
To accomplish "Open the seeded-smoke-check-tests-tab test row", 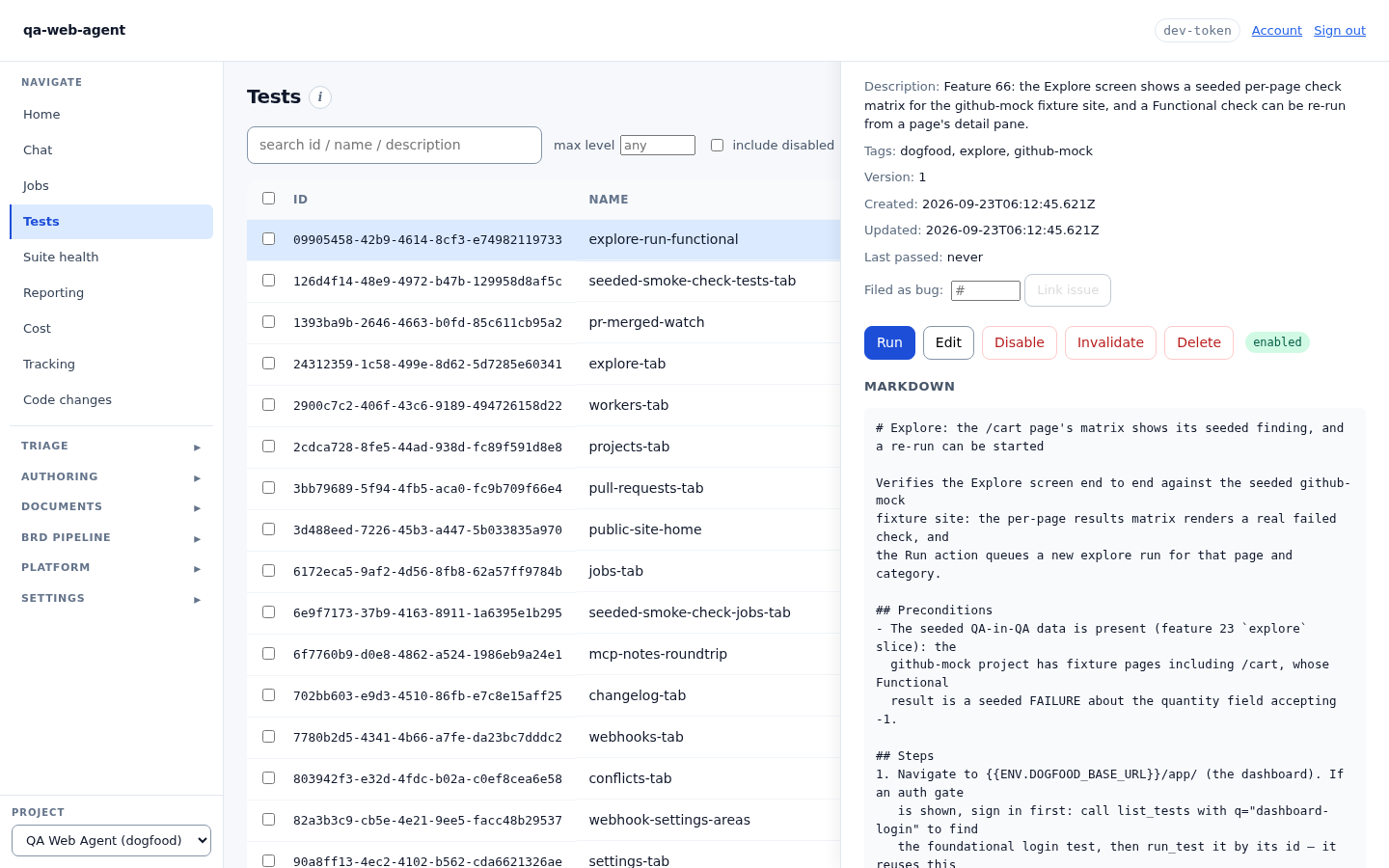I will (693, 281).
